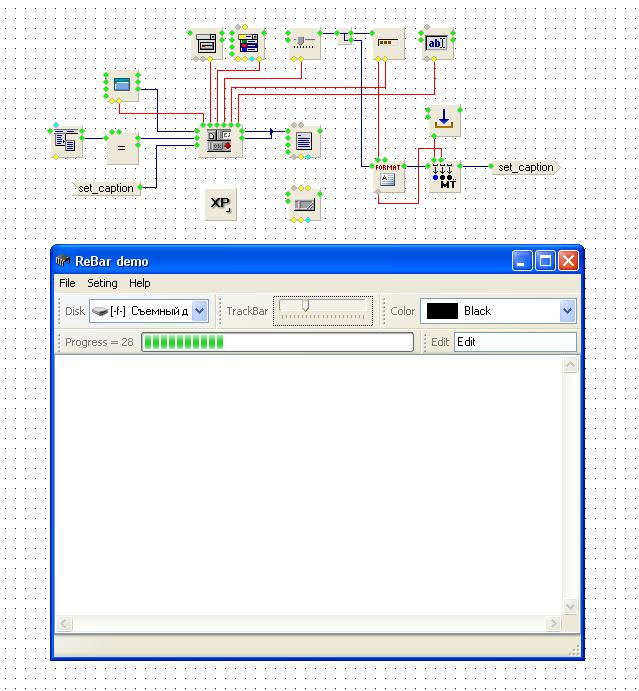Select the memo text document node
Viewport: 639px width, 691px height.
click(x=304, y=141)
